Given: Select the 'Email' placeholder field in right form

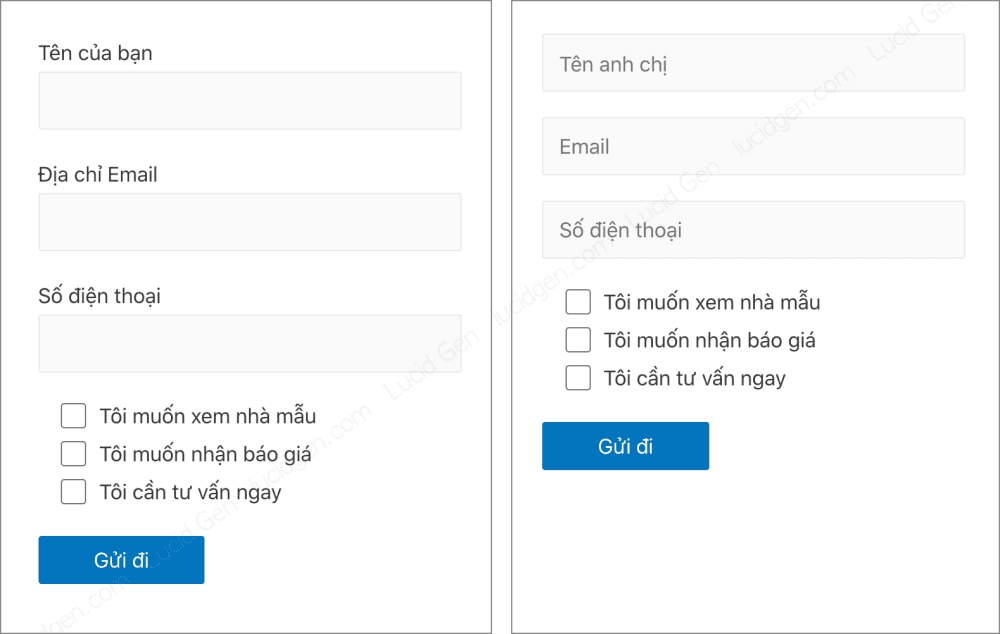Looking at the screenshot, I should (753, 147).
